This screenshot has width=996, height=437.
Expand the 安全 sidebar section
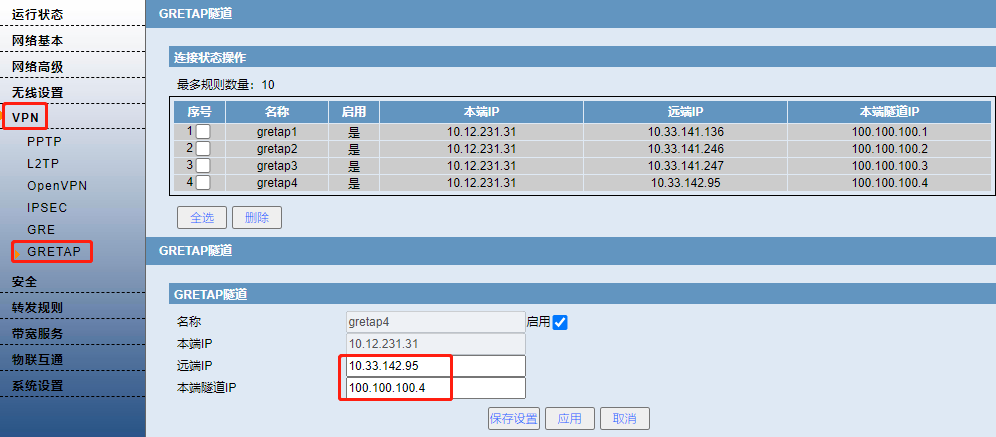(x=25, y=281)
